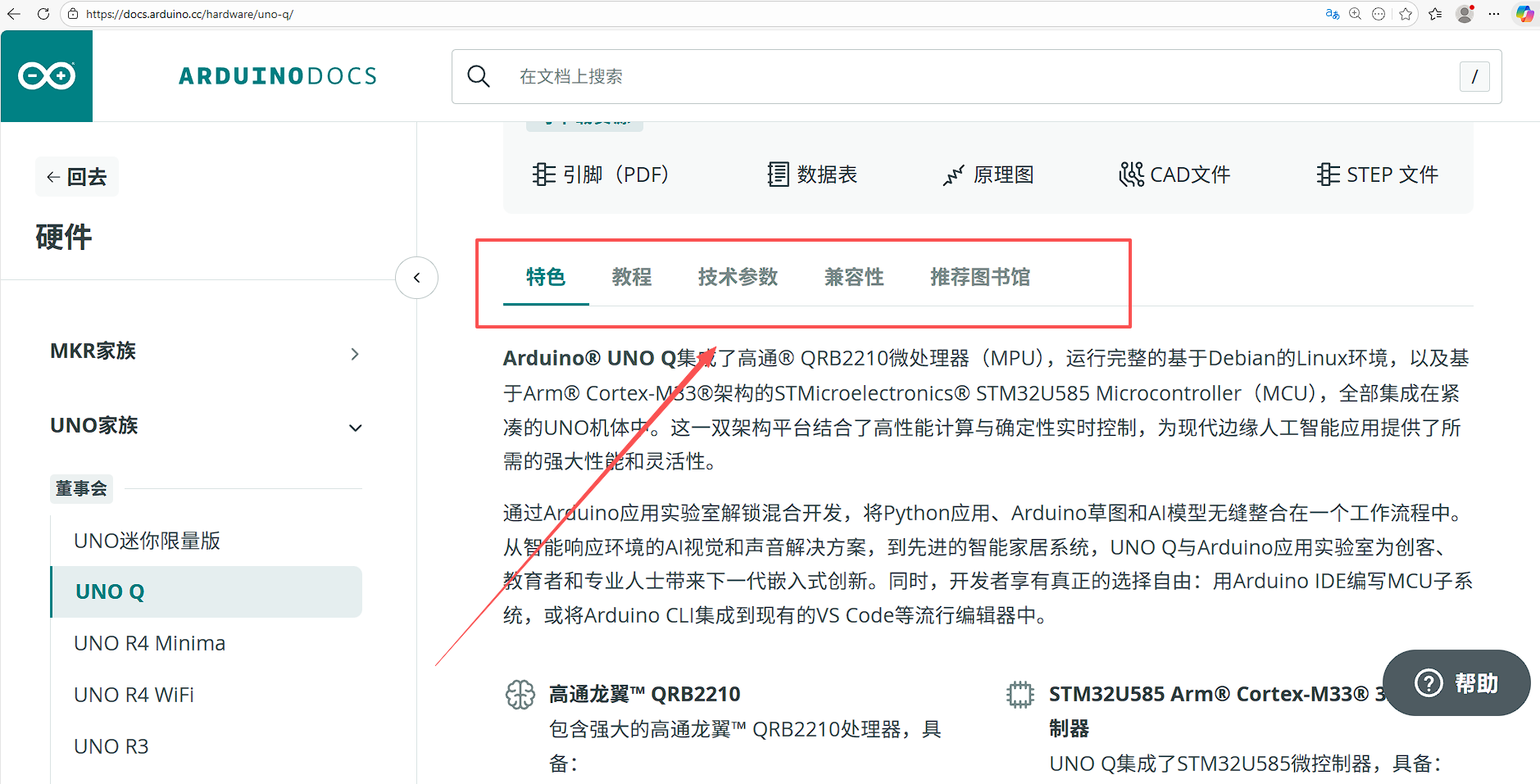Open the 原理图 link
Screen dimensions: 1540x784
coord(988,174)
